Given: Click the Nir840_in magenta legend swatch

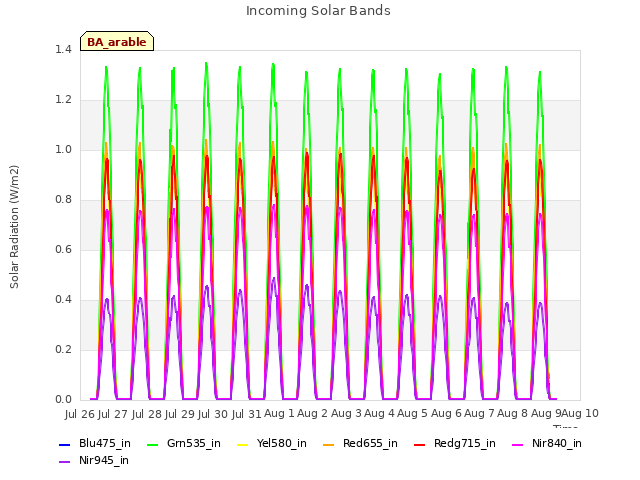Looking at the screenshot, I should [x=518, y=444].
